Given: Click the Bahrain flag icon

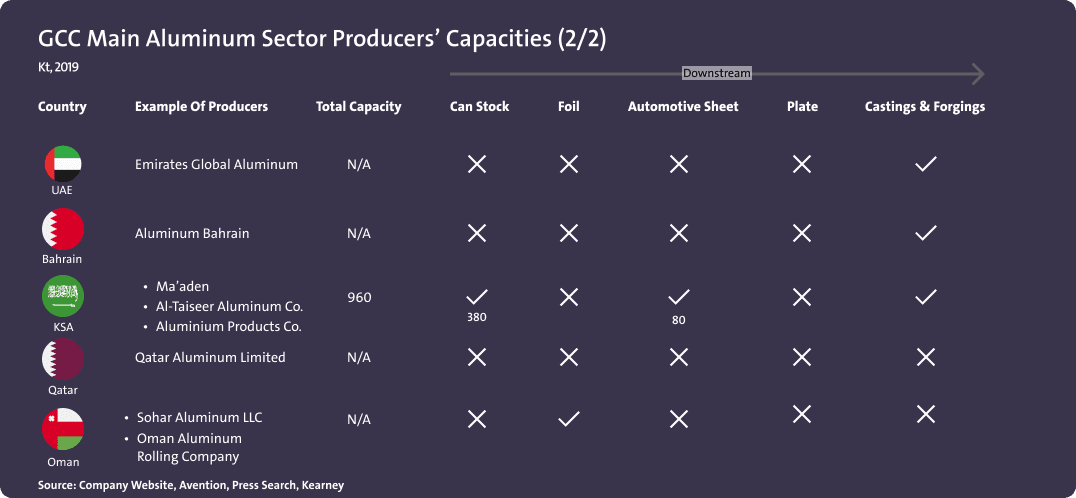Looking at the screenshot, I should point(62,232).
